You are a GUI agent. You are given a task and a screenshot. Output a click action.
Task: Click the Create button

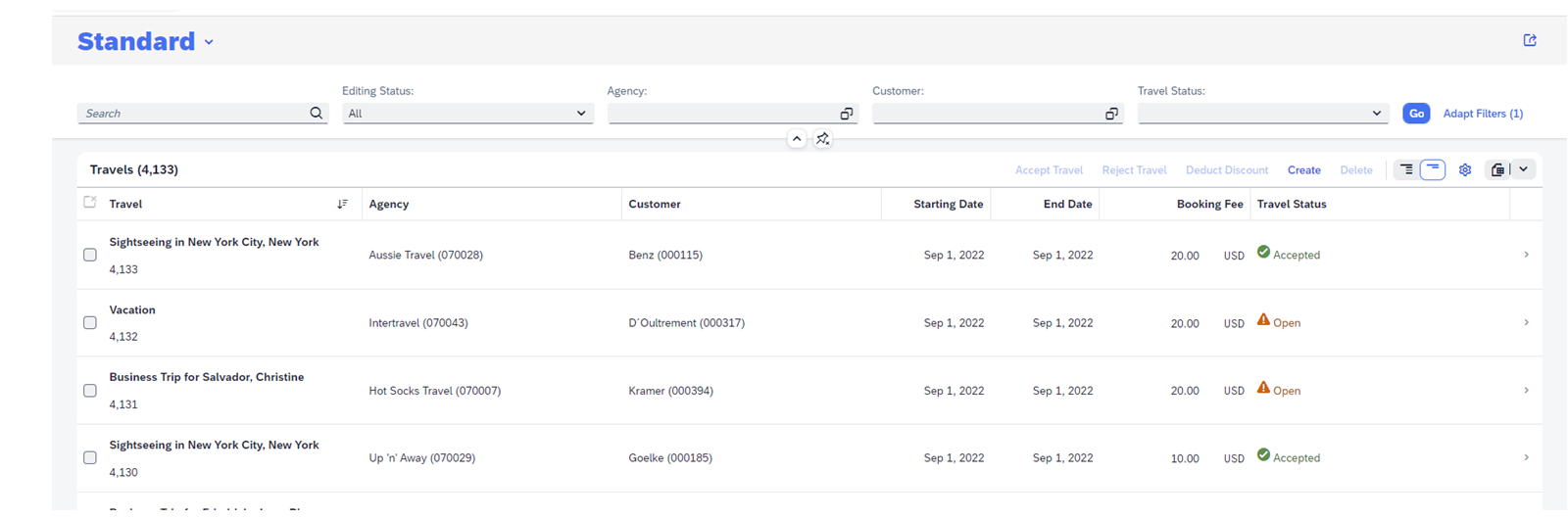[x=1303, y=170]
